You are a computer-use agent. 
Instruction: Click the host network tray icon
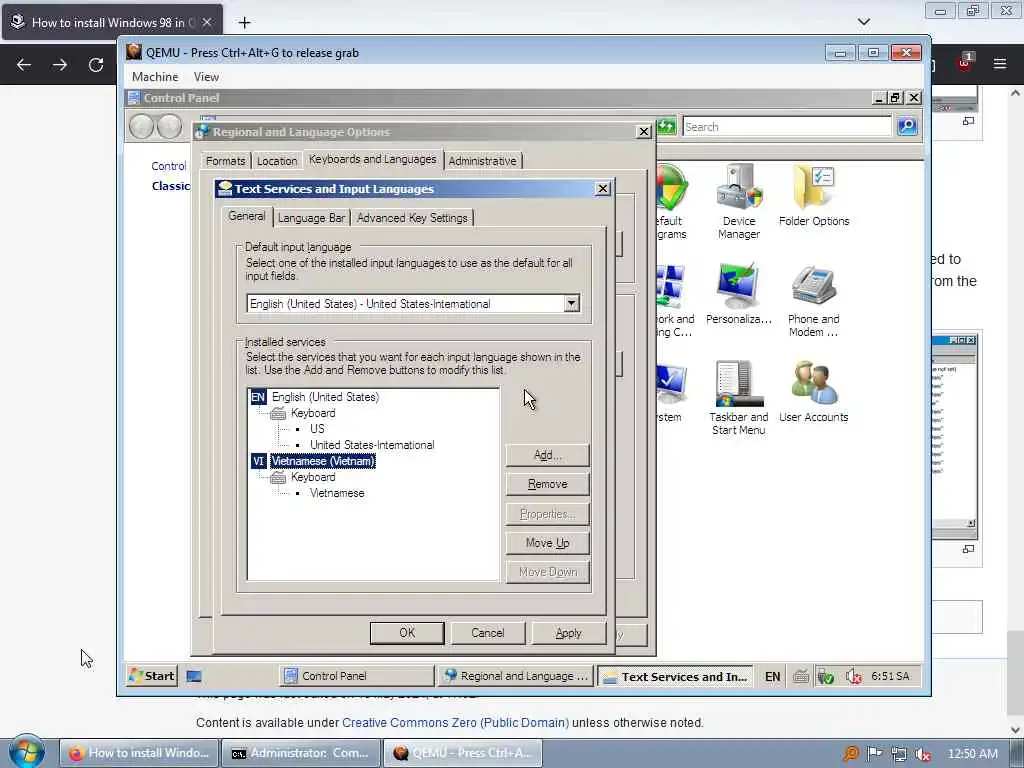(x=899, y=754)
